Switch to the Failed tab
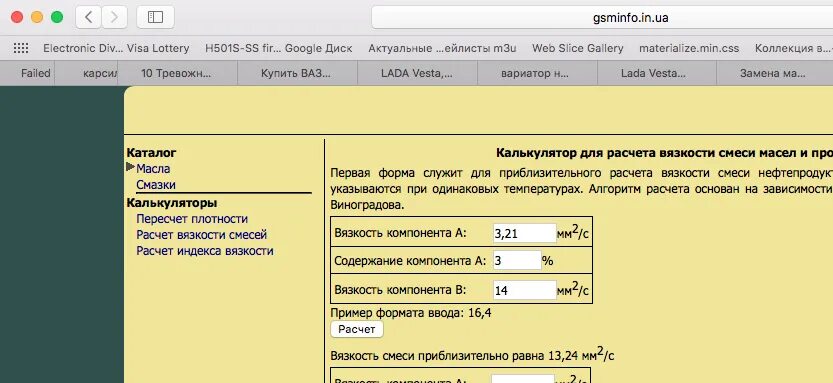 27,73
